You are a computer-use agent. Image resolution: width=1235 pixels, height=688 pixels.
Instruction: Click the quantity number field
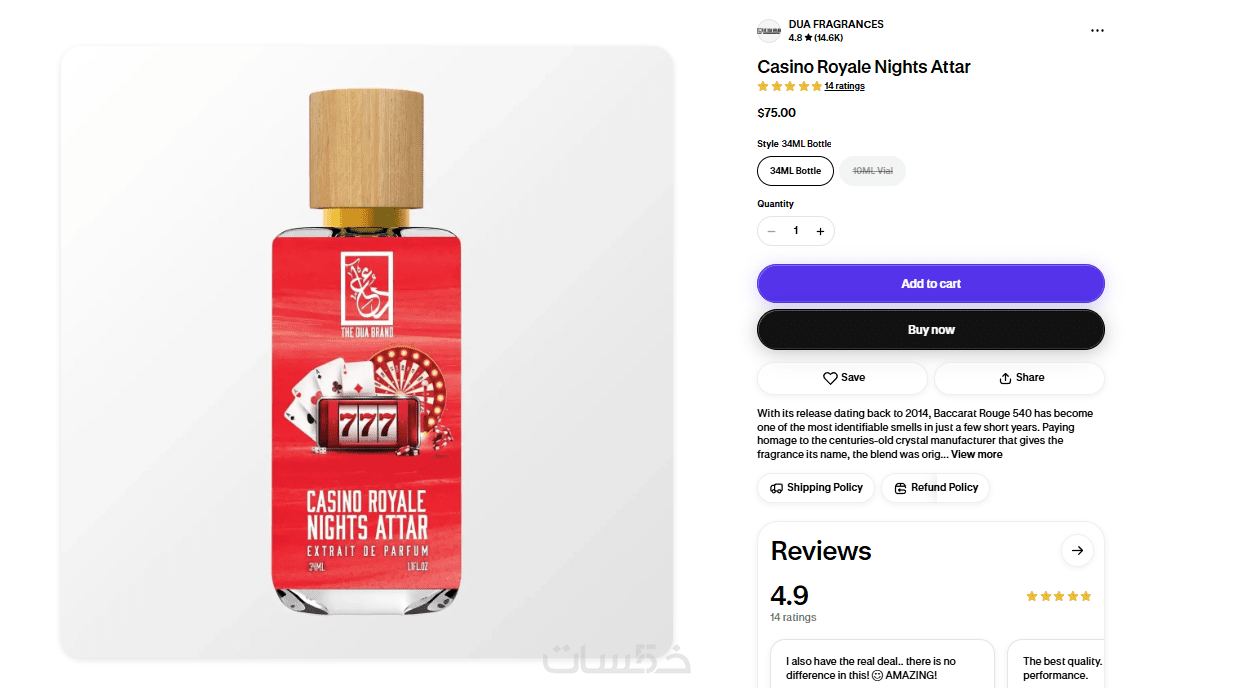(x=796, y=231)
